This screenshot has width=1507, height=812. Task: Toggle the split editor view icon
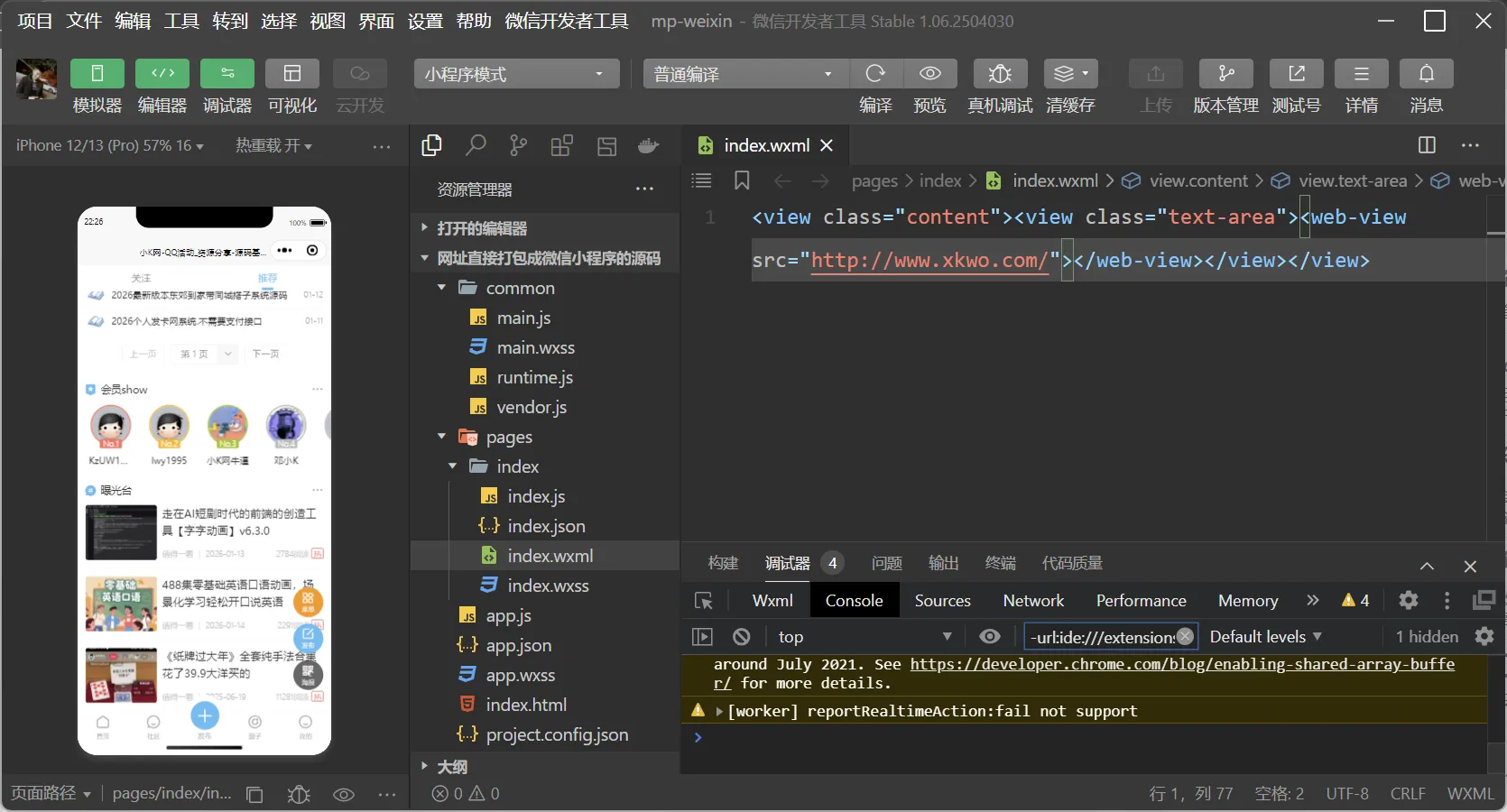[1427, 145]
